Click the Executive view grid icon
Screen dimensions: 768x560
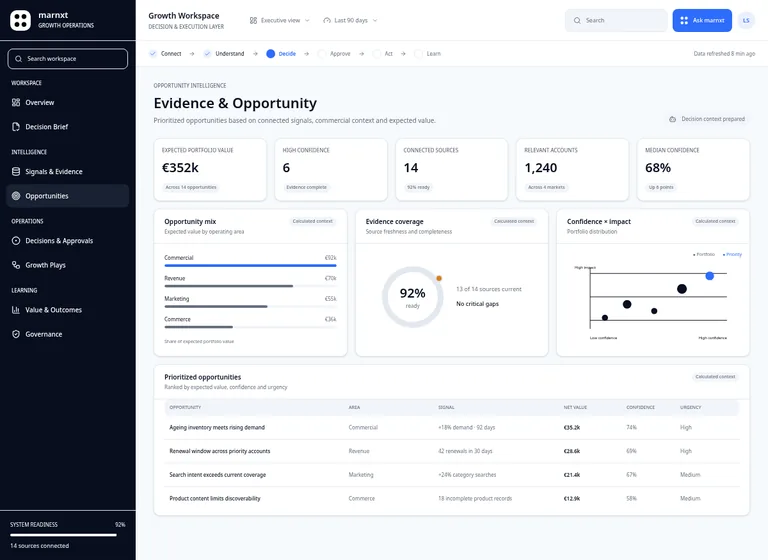(x=253, y=21)
